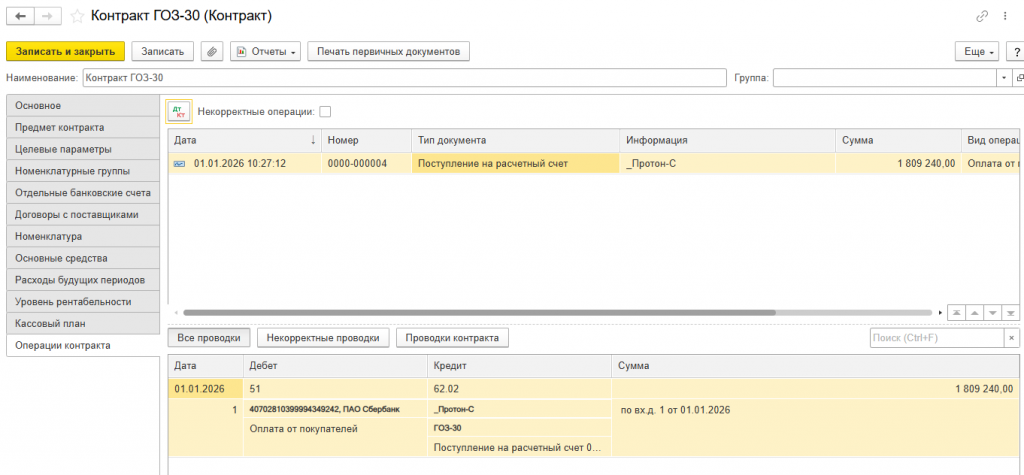Click the Номер column header
The width and height of the screenshot is (1024, 475).
click(366, 140)
